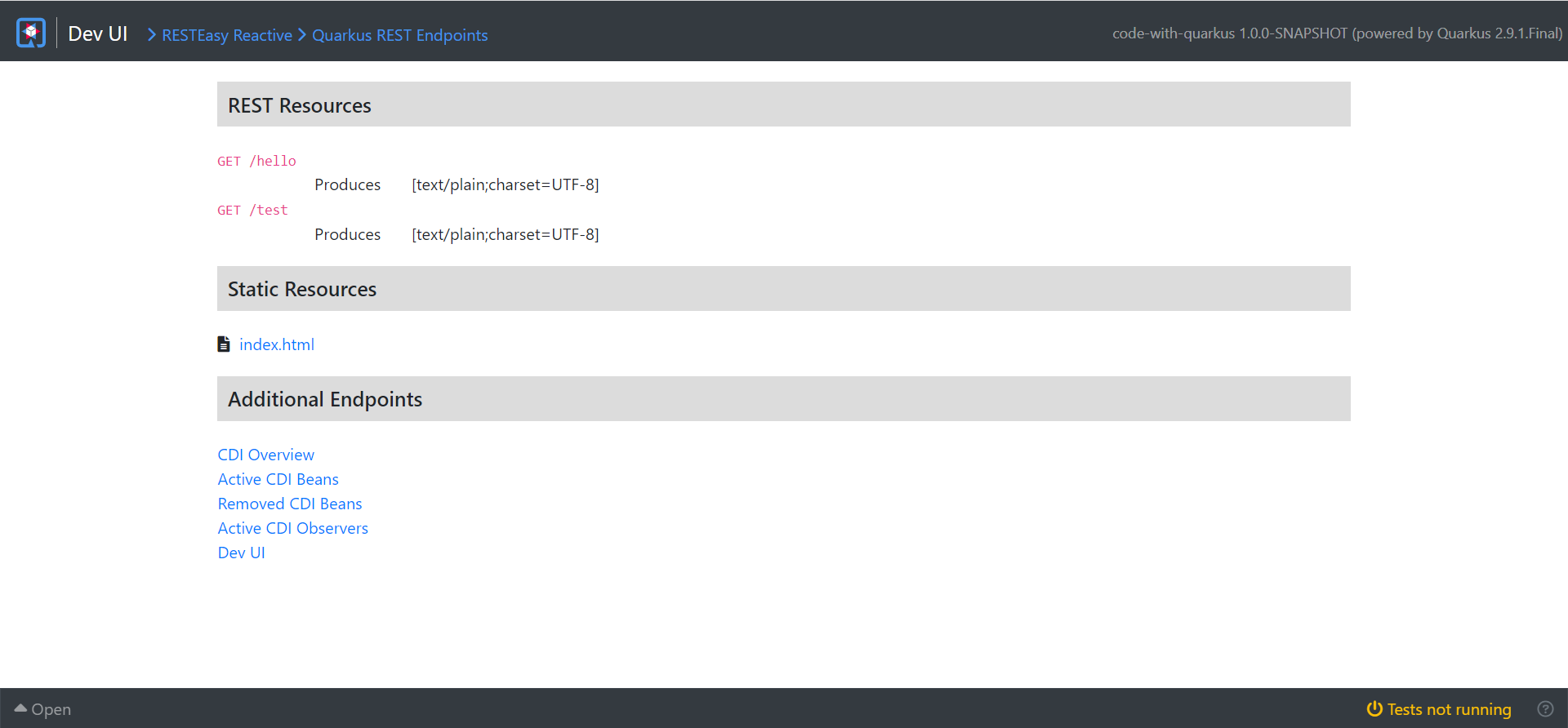Click the chevron before Quarkus REST Endpoints
This screenshot has width=1568, height=728.
pos(302,34)
